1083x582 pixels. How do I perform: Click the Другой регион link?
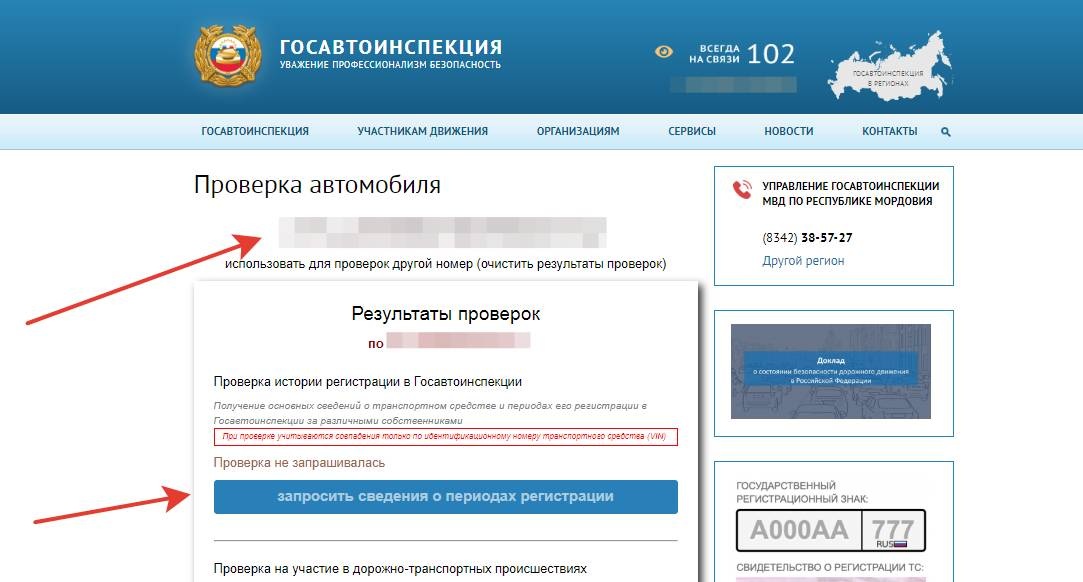click(x=803, y=261)
